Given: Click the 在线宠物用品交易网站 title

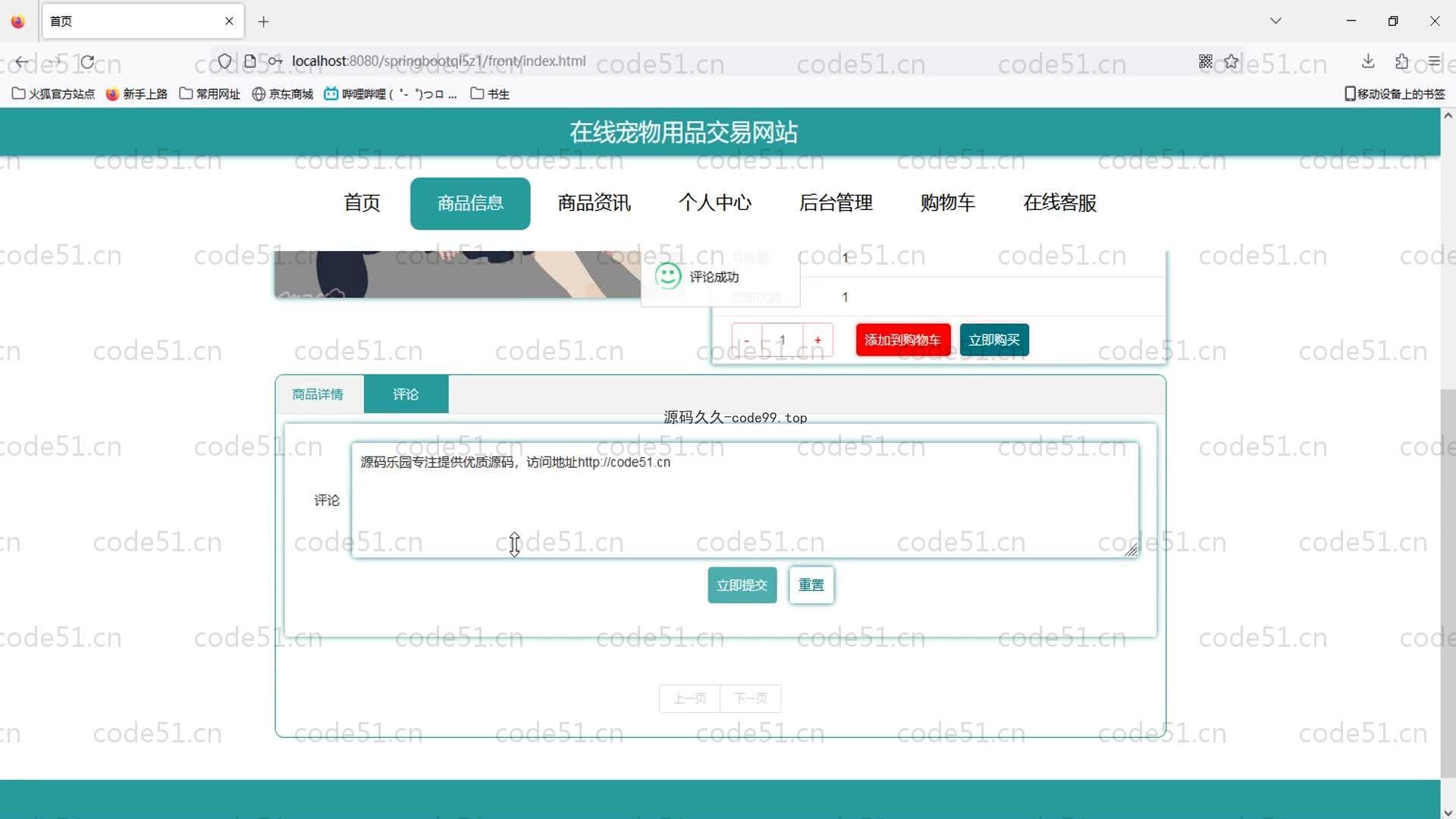Looking at the screenshot, I should 683,133.
